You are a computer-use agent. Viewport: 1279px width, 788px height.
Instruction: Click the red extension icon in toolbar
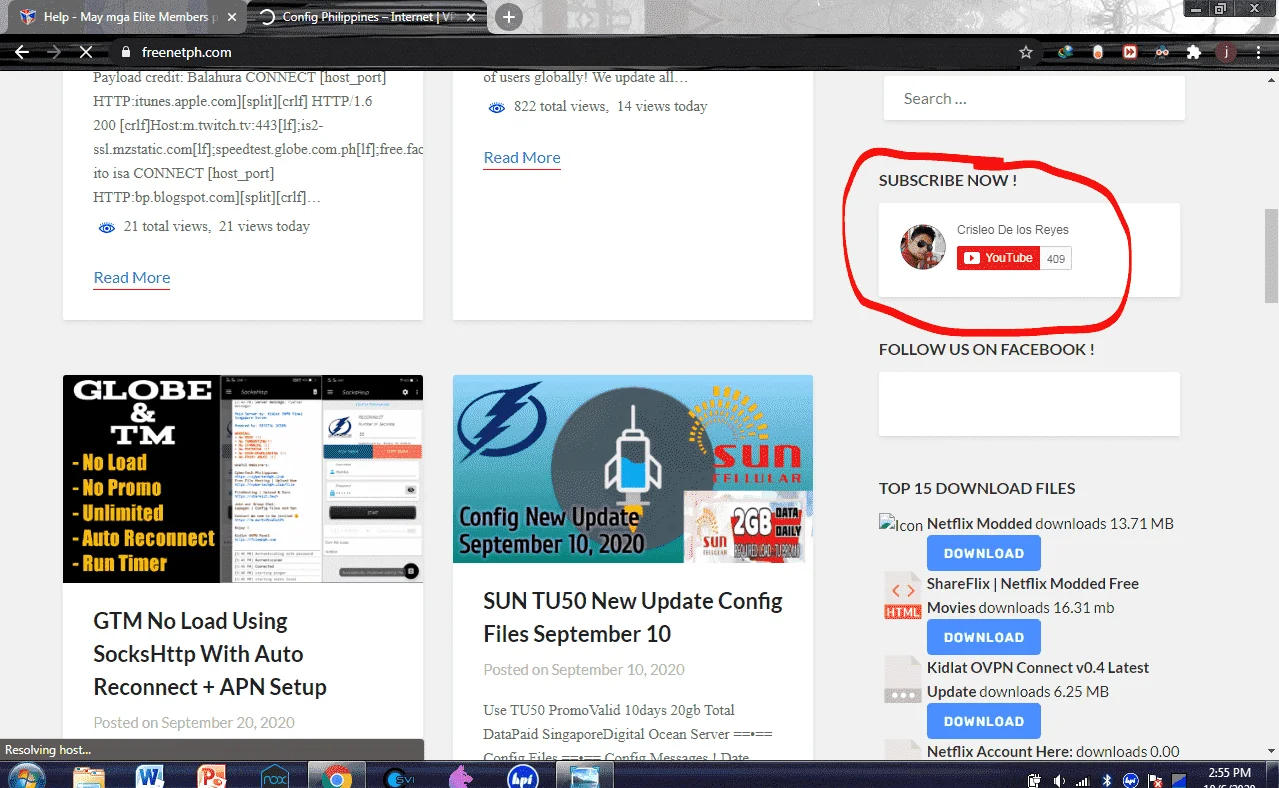(1130, 52)
